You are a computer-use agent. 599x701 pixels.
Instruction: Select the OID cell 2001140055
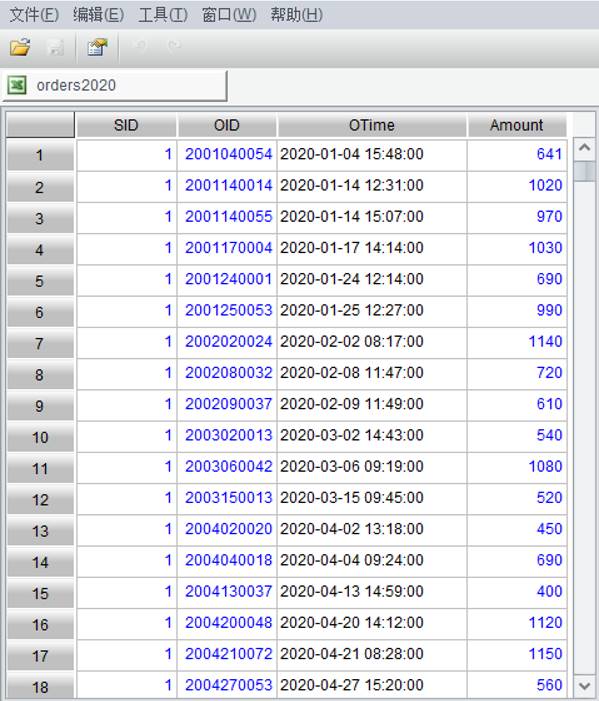(x=228, y=217)
